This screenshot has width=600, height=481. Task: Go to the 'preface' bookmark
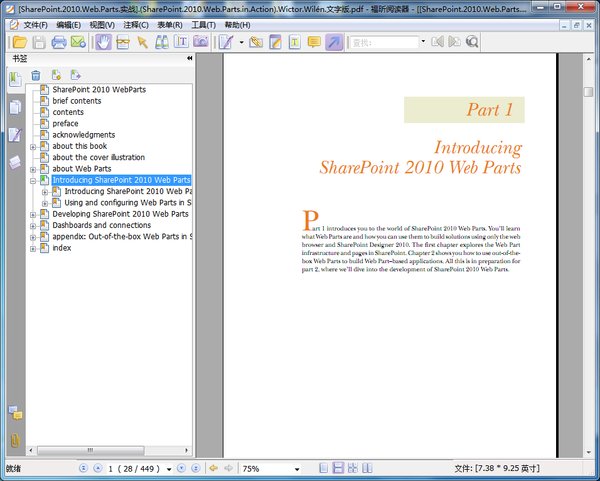click(65, 124)
